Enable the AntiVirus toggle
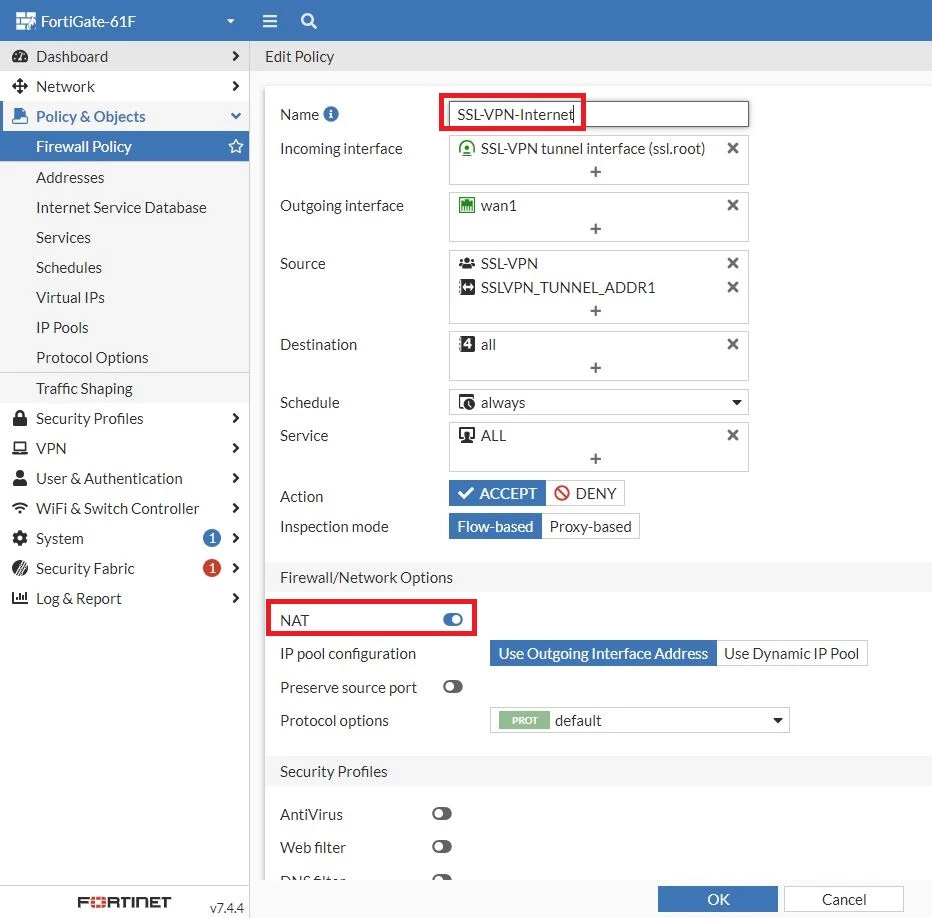Viewport: 932px width, 918px height. (442, 813)
